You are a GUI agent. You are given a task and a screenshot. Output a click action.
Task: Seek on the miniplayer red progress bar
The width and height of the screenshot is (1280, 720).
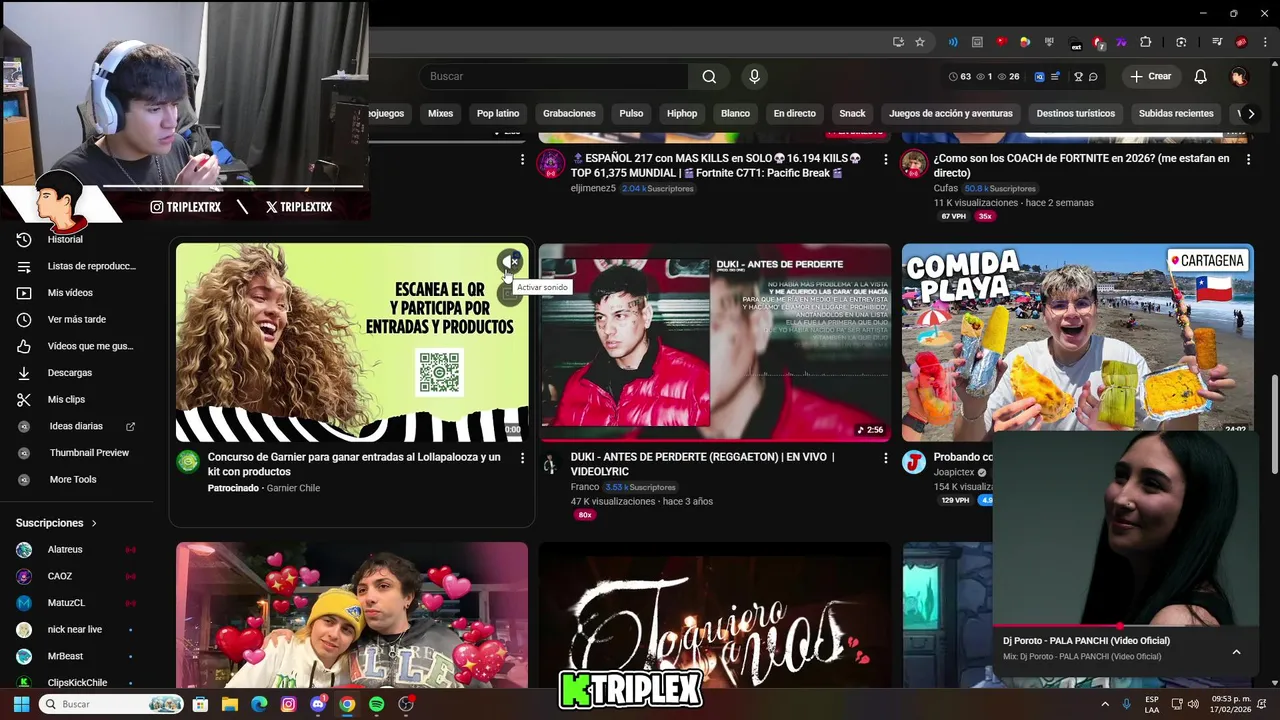[x=1126, y=626]
